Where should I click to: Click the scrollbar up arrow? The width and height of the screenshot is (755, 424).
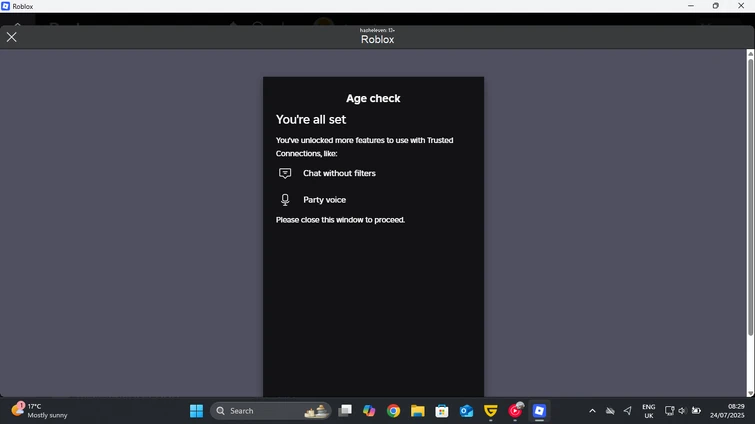pos(750,53)
